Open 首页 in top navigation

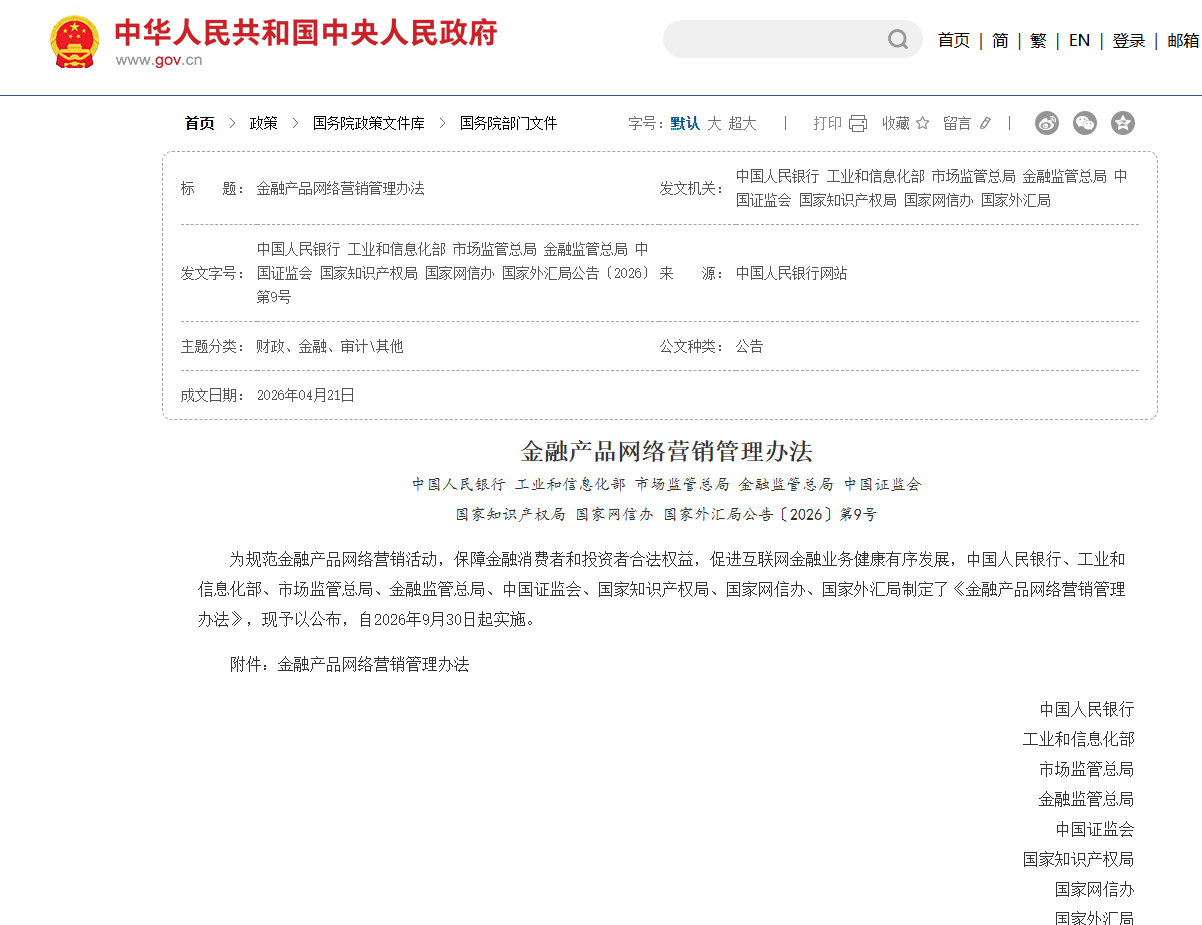click(953, 40)
